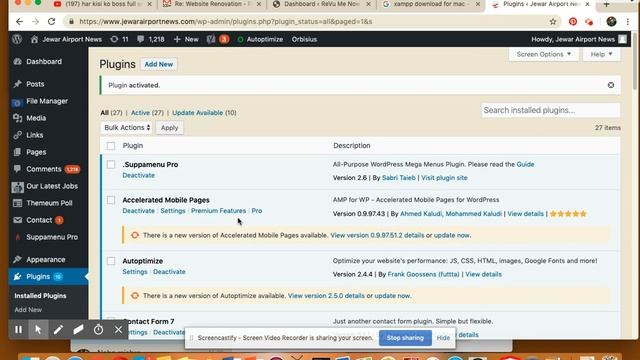The width and height of the screenshot is (640, 360).
Task: Click the Media sidebar icon
Action: (17, 118)
